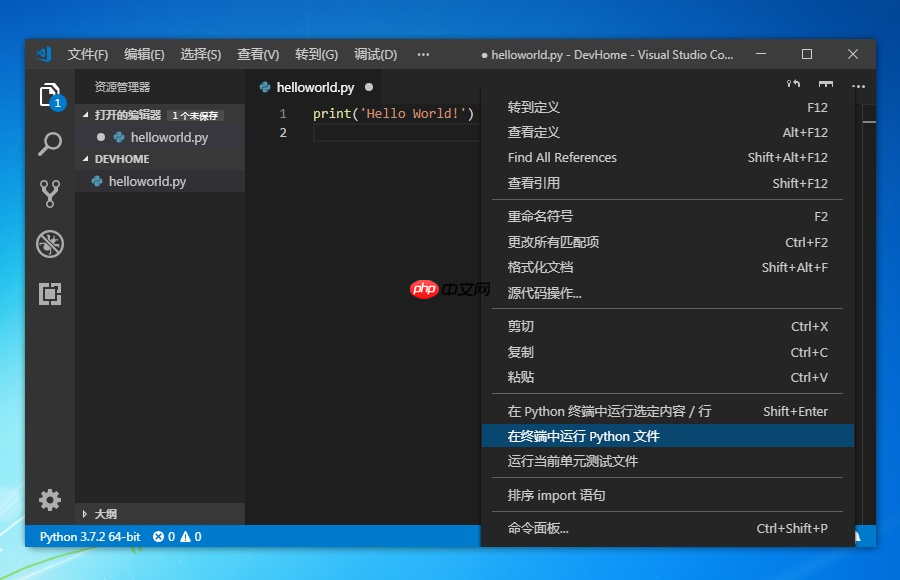
Task: Open the Explorer files icon in activity bar
Action: point(50,95)
